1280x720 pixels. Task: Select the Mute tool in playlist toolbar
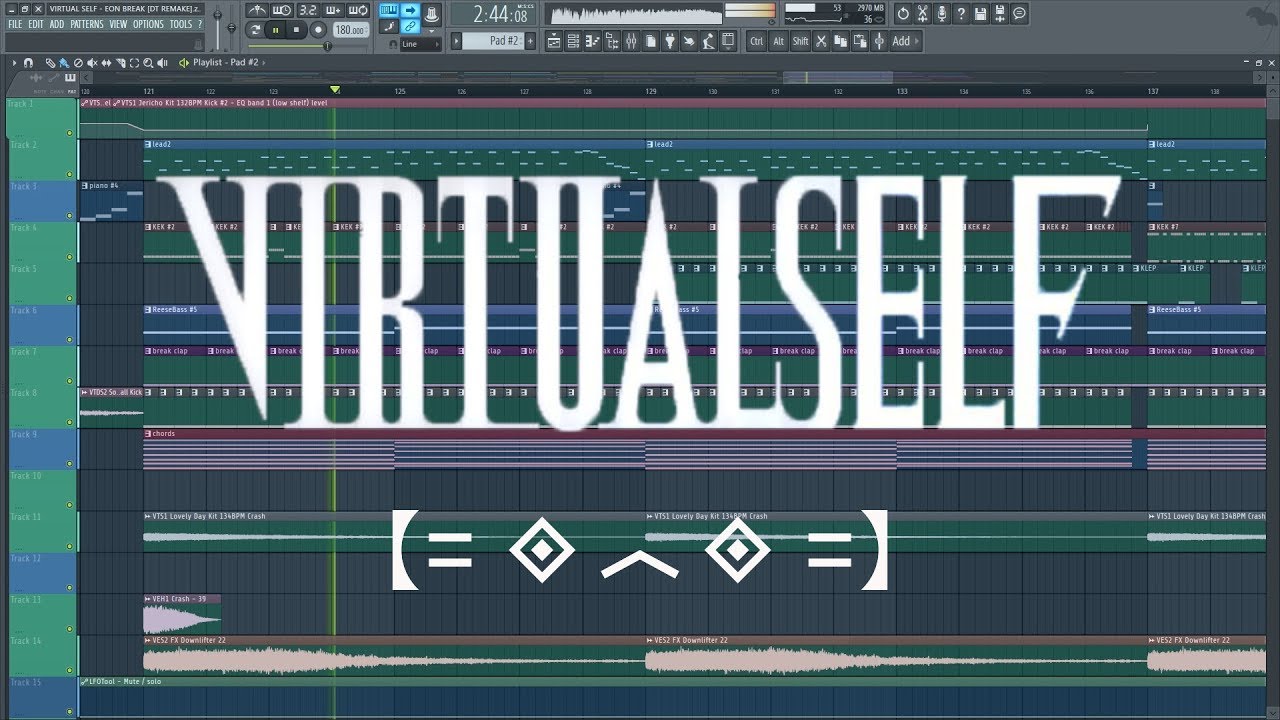pos(92,62)
